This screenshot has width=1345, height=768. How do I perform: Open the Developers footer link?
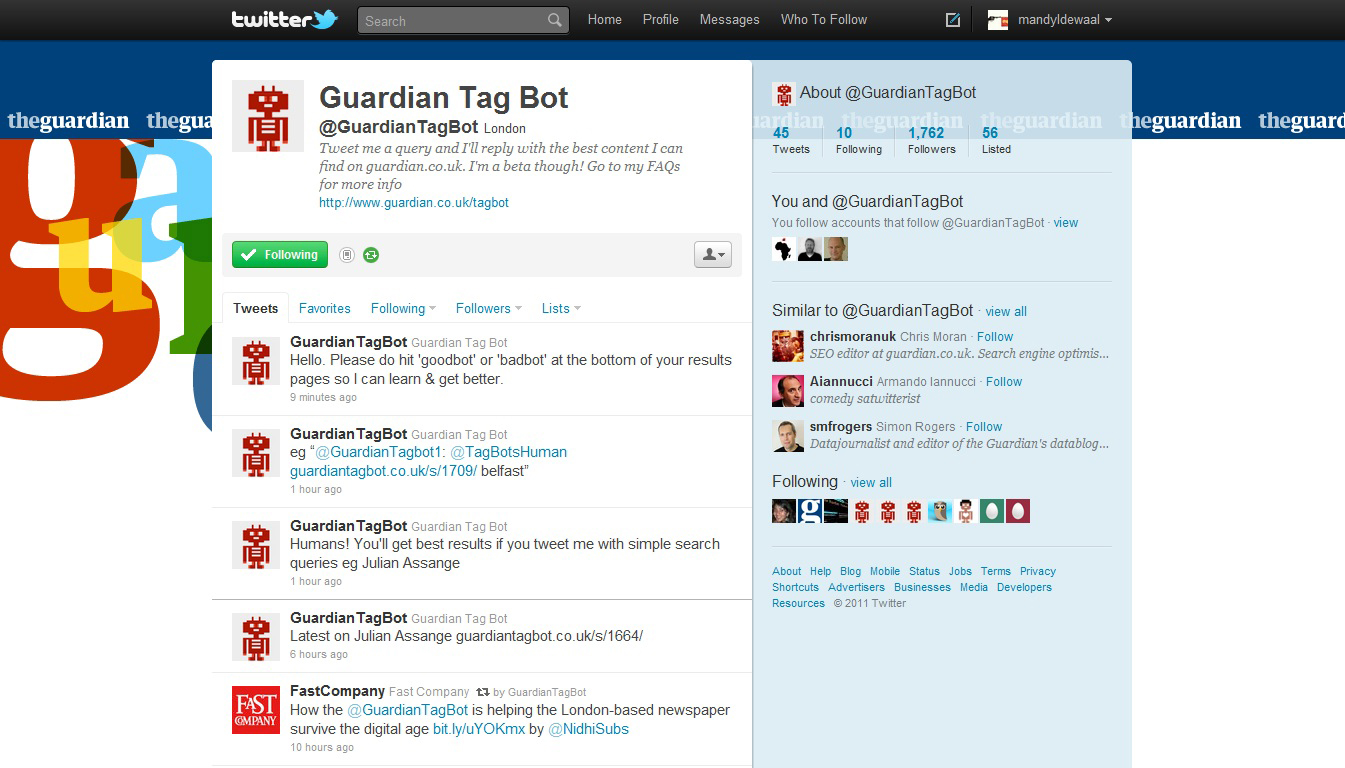coord(1024,587)
